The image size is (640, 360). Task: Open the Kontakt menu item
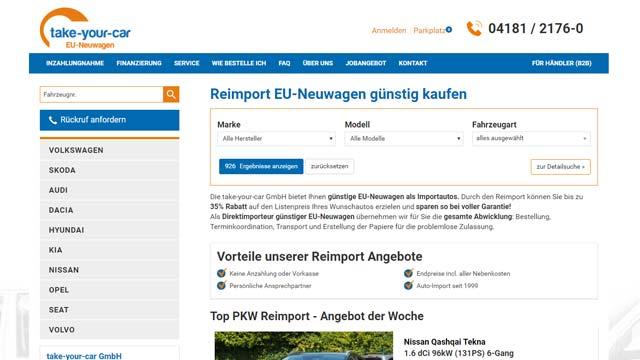coord(413,63)
